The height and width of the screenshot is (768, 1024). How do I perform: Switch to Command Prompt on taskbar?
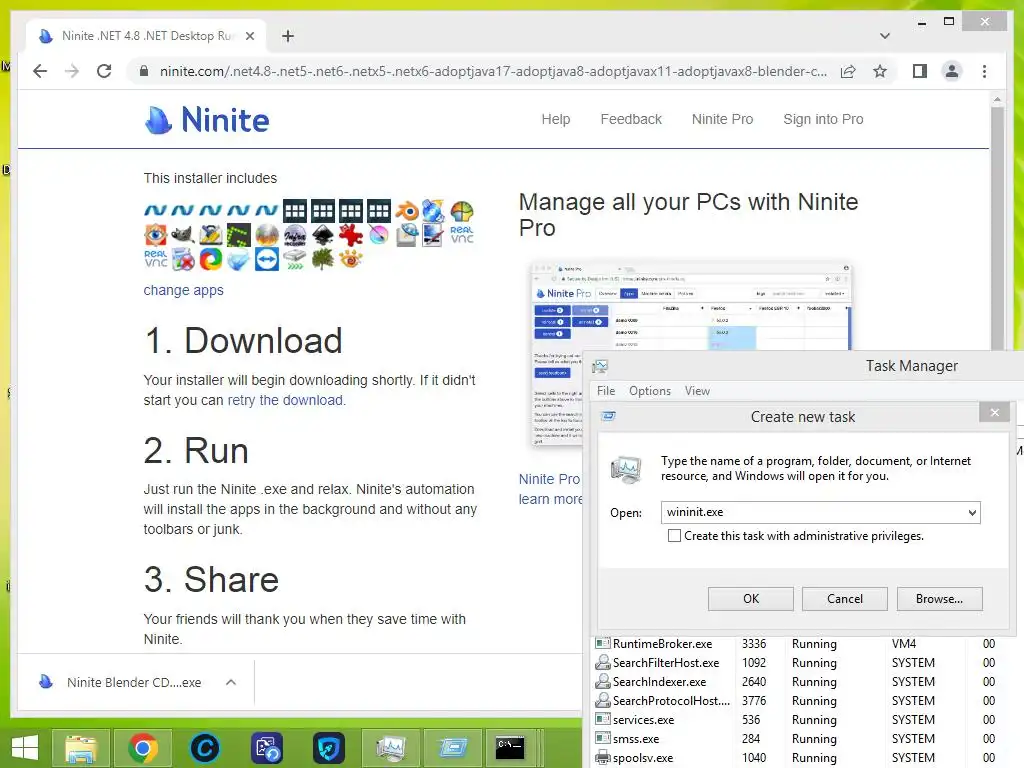pyautogui.click(x=510, y=748)
